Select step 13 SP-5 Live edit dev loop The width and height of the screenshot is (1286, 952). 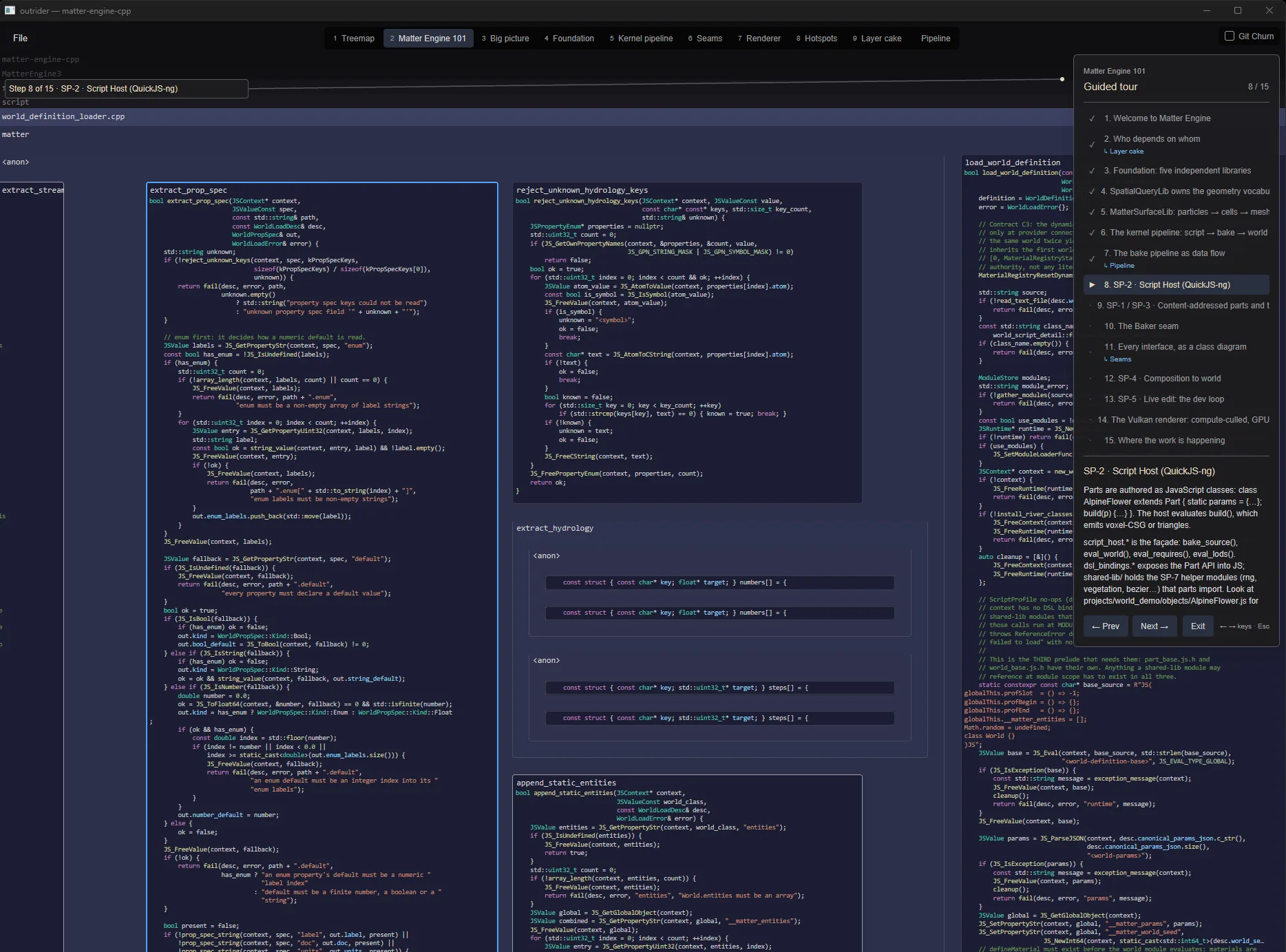pos(1177,399)
